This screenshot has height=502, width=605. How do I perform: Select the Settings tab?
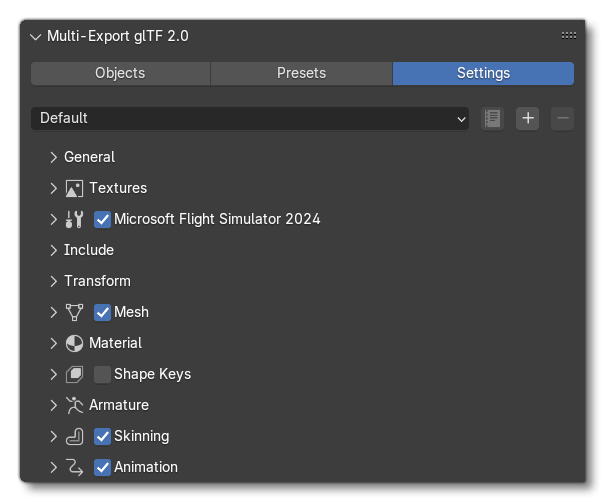[x=483, y=73]
